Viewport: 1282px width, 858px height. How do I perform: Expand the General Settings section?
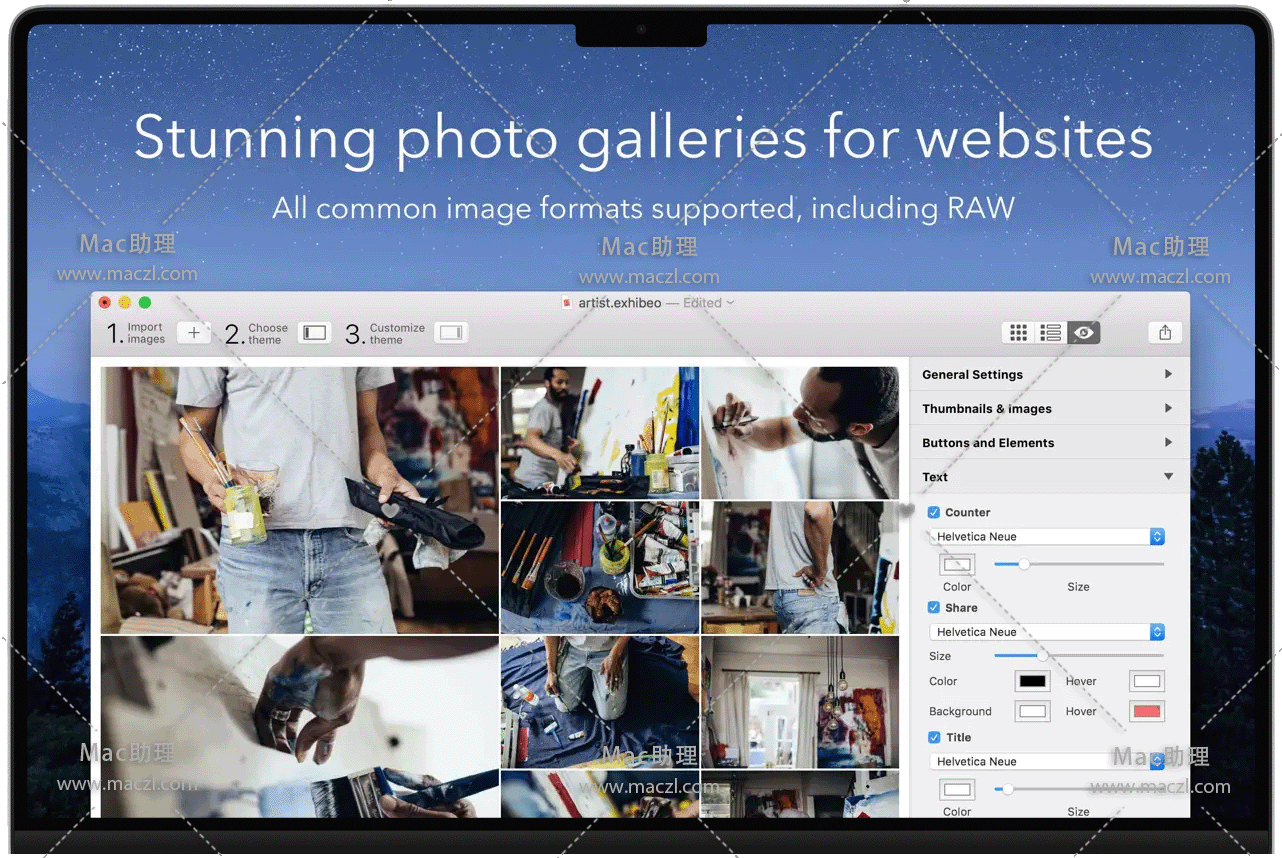(x=1049, y=374)
